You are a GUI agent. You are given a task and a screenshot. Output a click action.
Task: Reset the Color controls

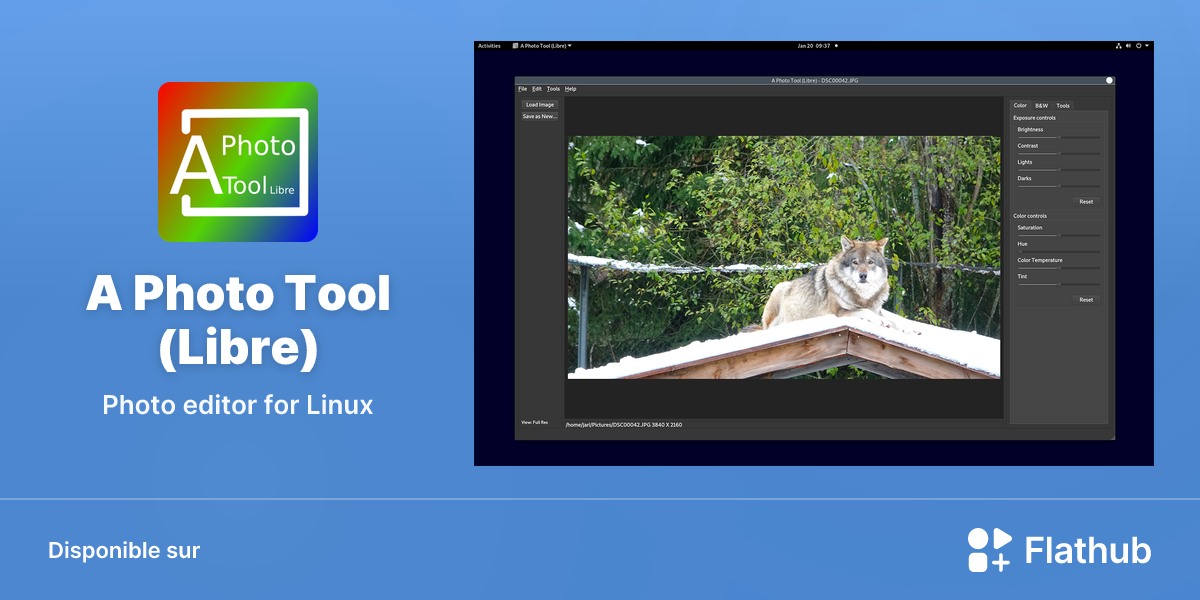click(1086, 299)
